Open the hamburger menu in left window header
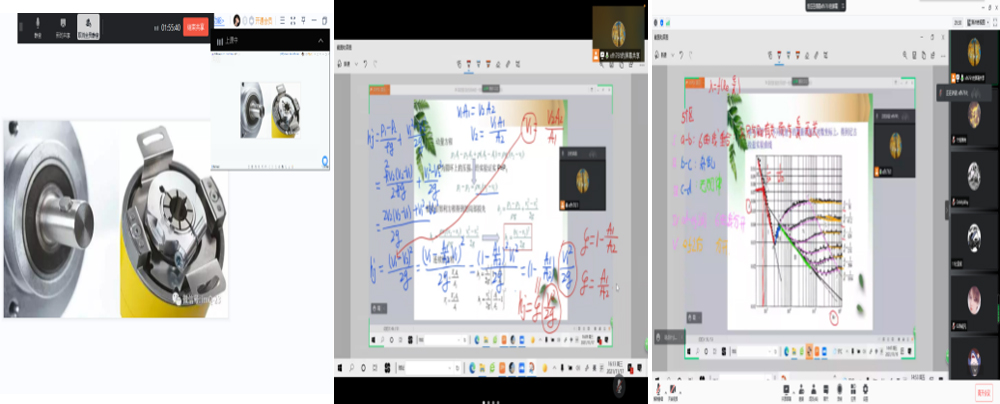 (284, 20)
